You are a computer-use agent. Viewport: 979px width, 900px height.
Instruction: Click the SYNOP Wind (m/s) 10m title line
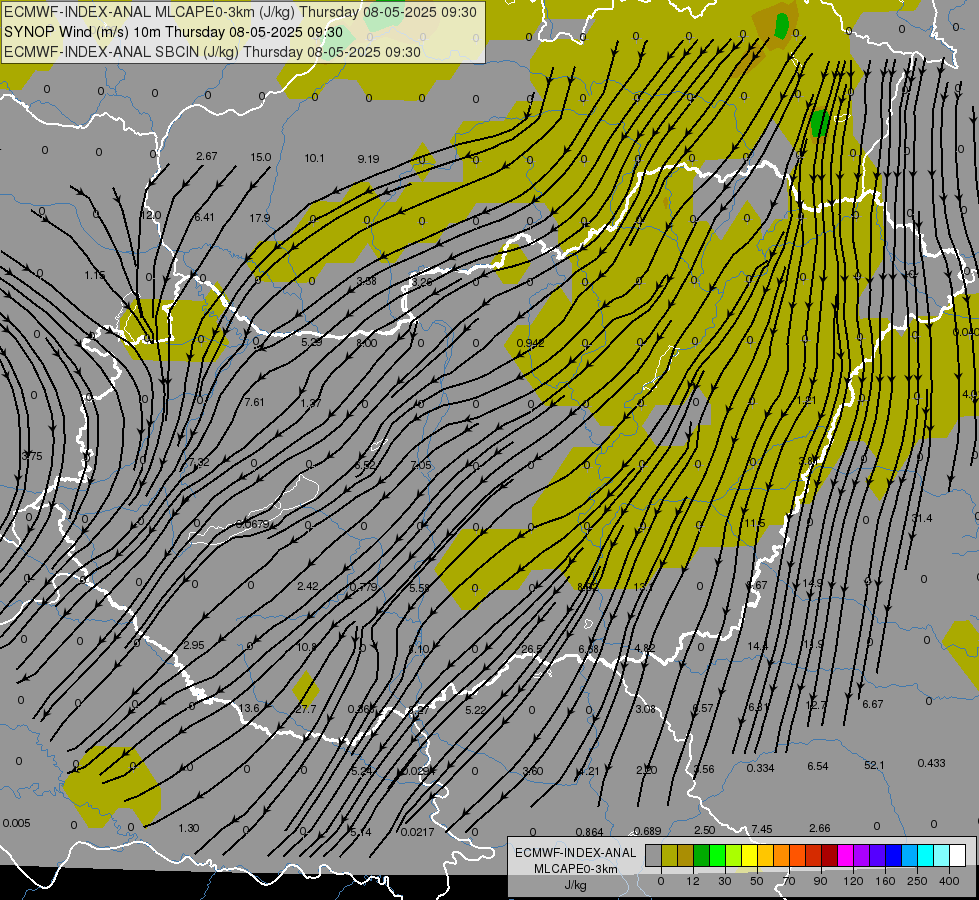click(174, 32)
